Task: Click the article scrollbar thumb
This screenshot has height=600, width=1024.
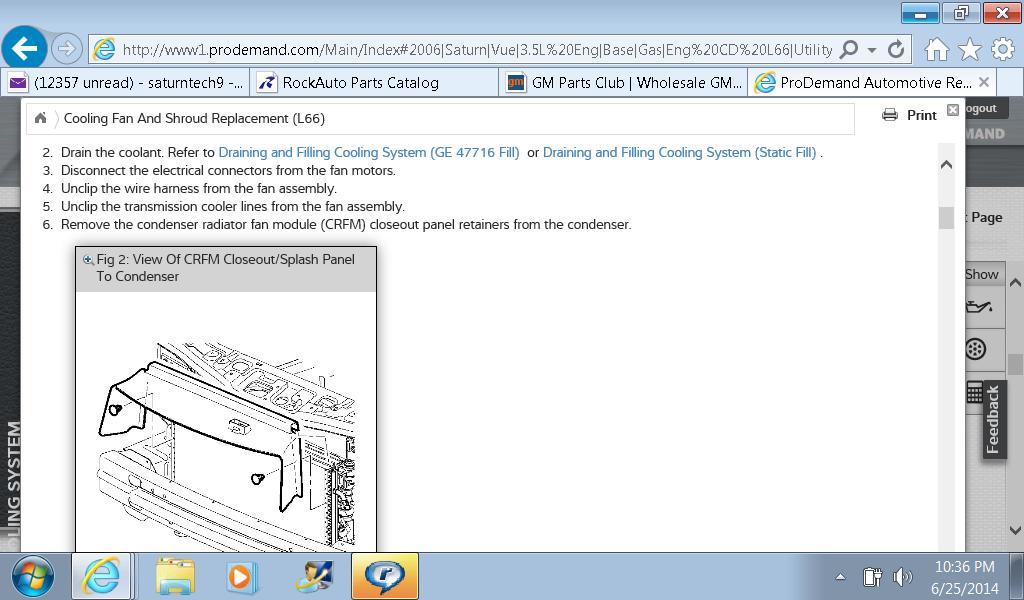Action: pyautogui.click(x=946, y=217)
